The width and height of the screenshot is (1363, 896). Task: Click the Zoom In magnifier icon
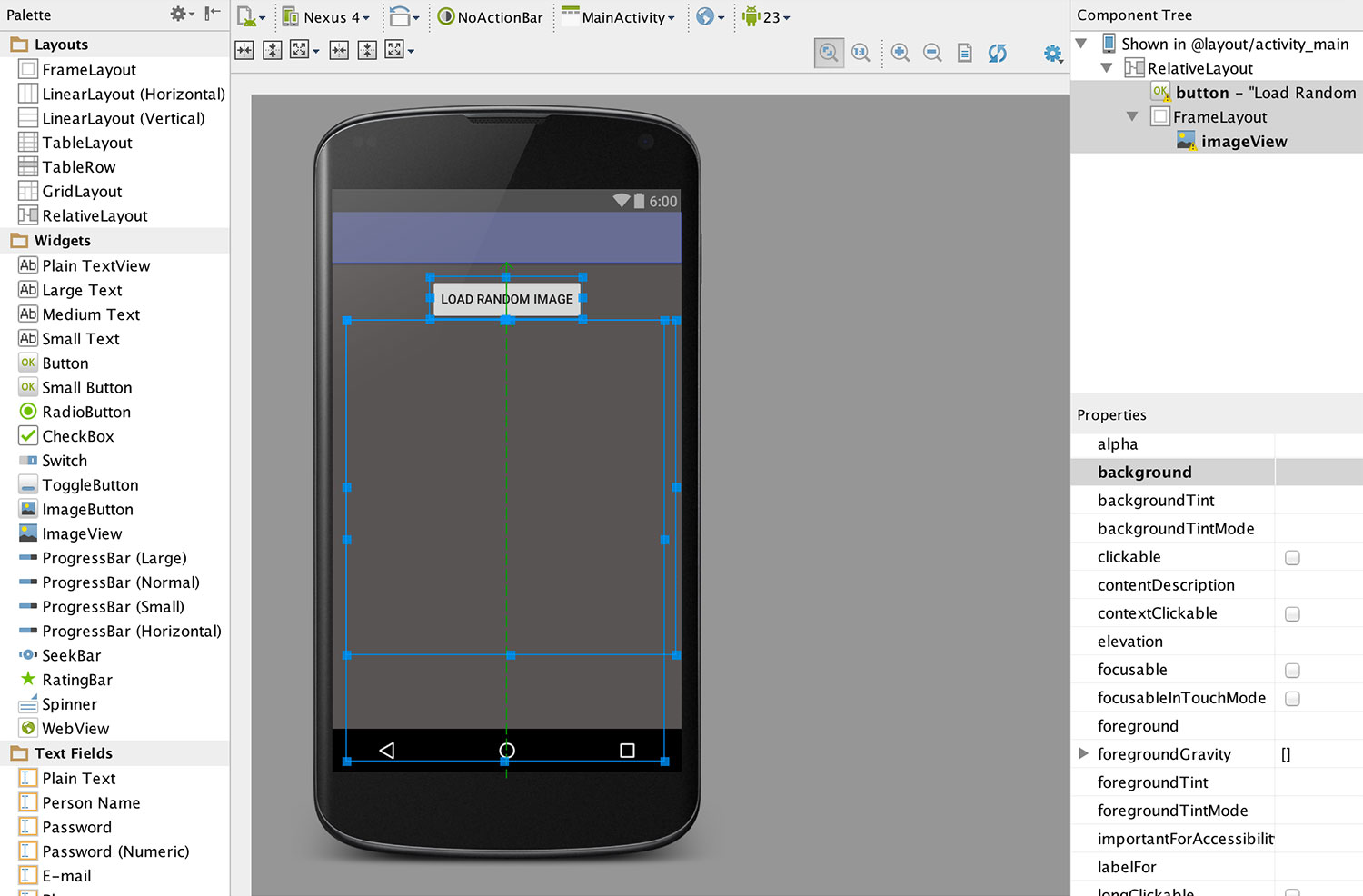pyautogui.click(x=900, y=53)
